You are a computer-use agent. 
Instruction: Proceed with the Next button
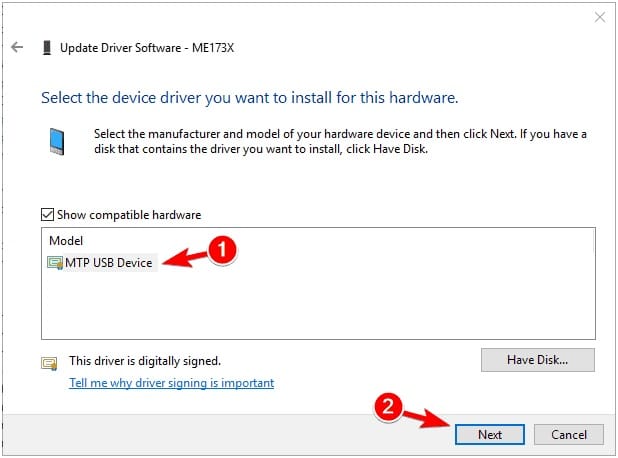click(490, 434)
